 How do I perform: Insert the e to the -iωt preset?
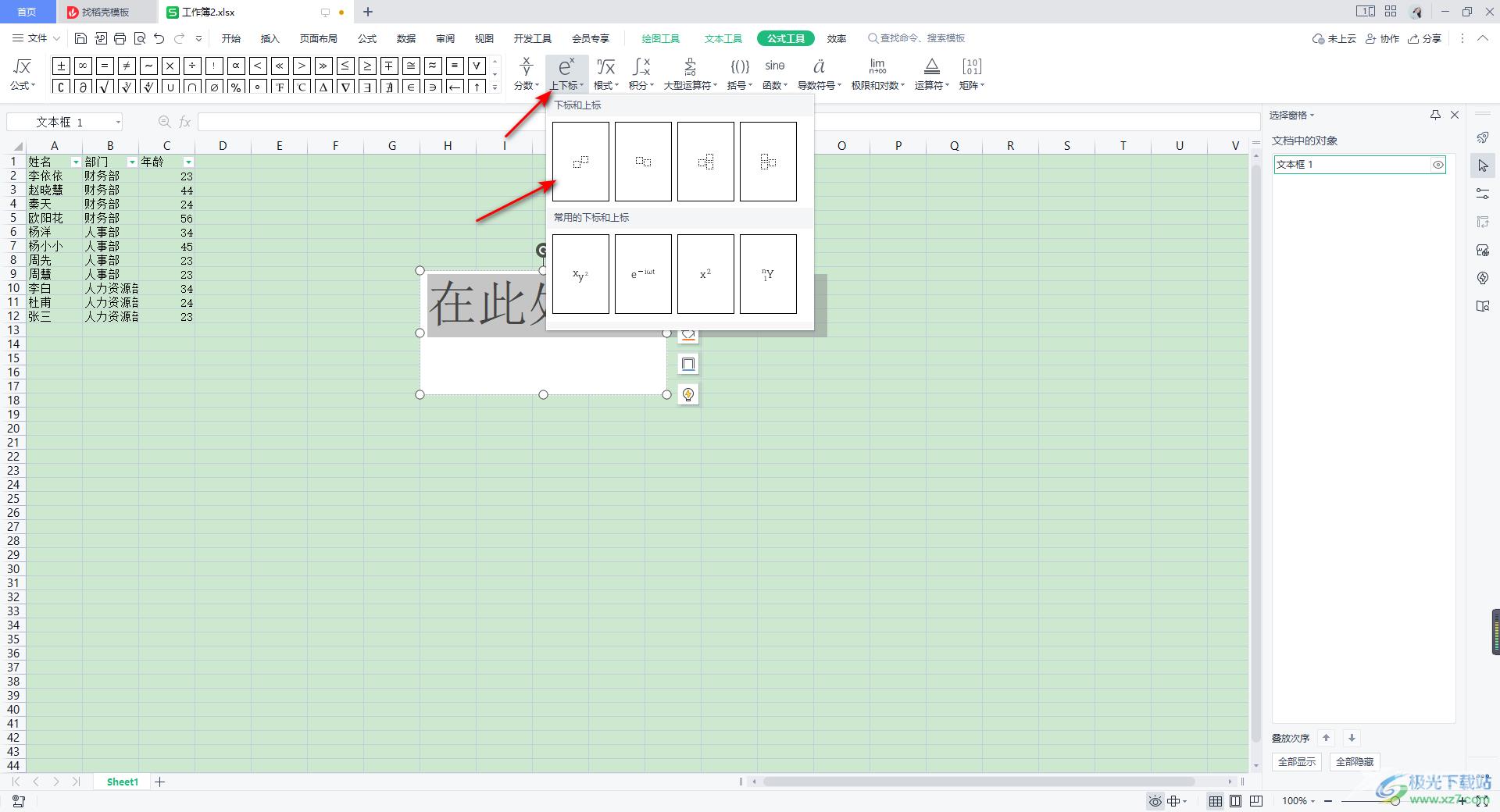pyautogui.click(x=643, y=274)
